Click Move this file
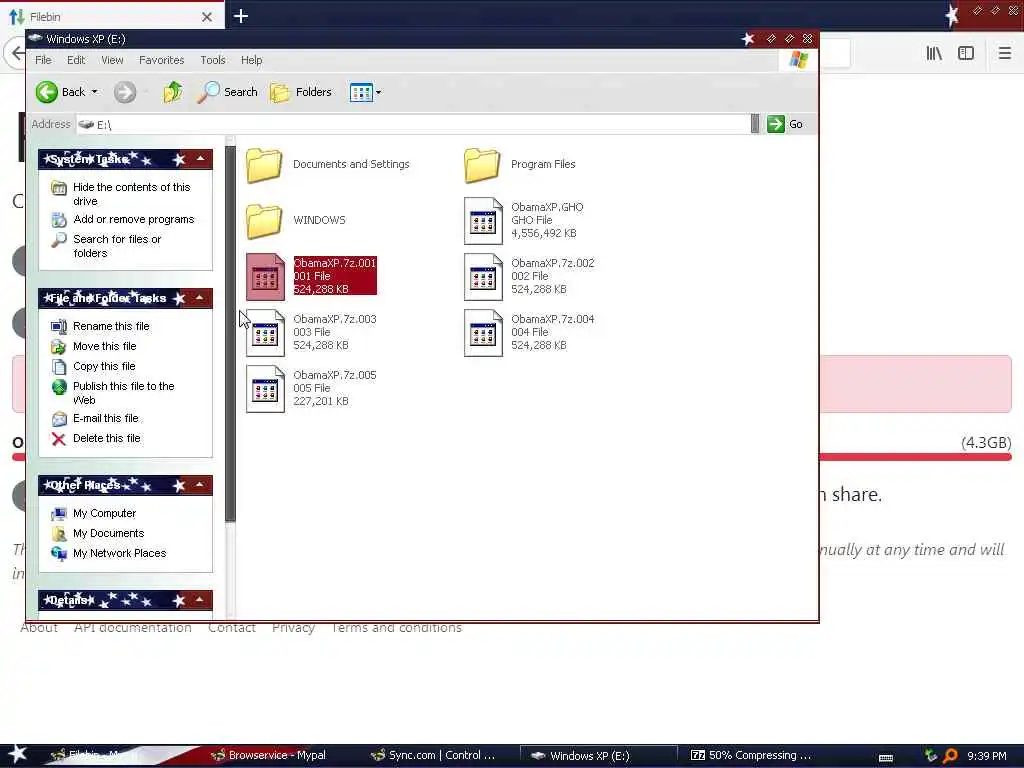The width and height of the screenshot is (1024, 768). coord(104,346)
